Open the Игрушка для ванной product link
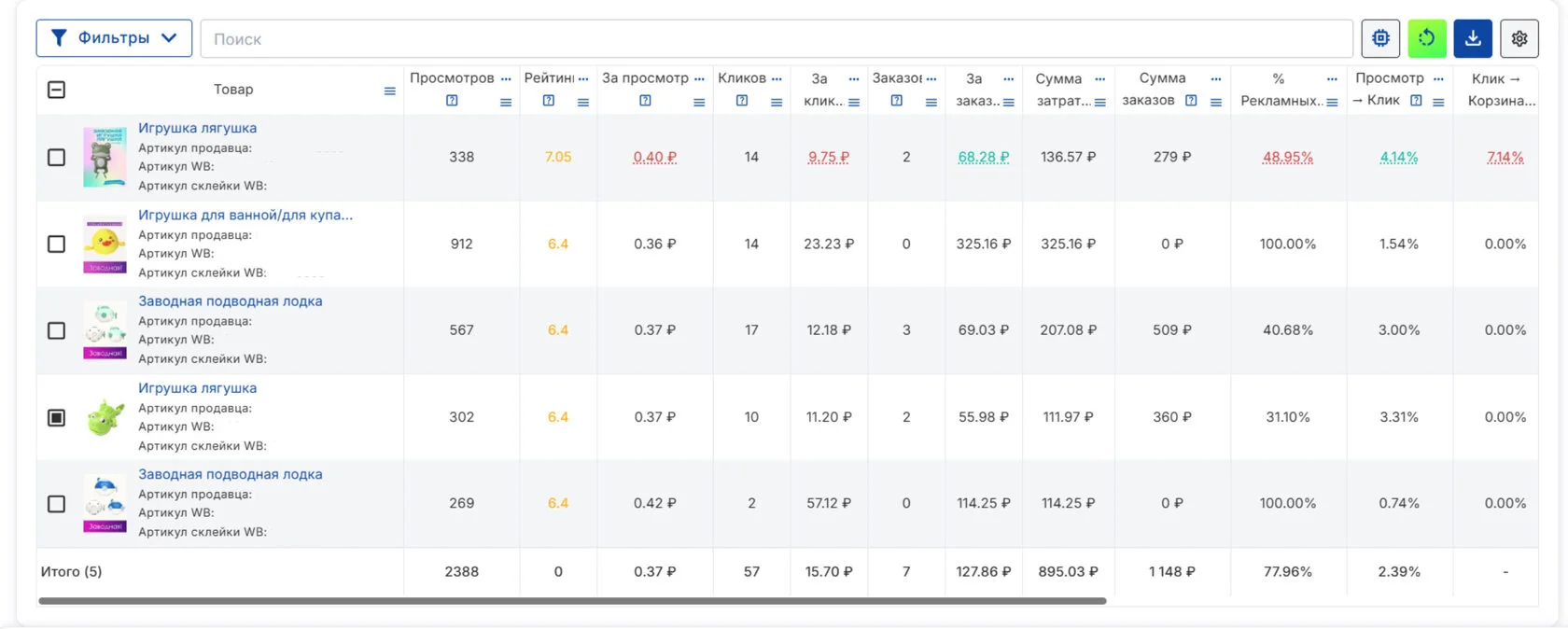The height and width of the screenshot is (629, 1568). (245, 215)
